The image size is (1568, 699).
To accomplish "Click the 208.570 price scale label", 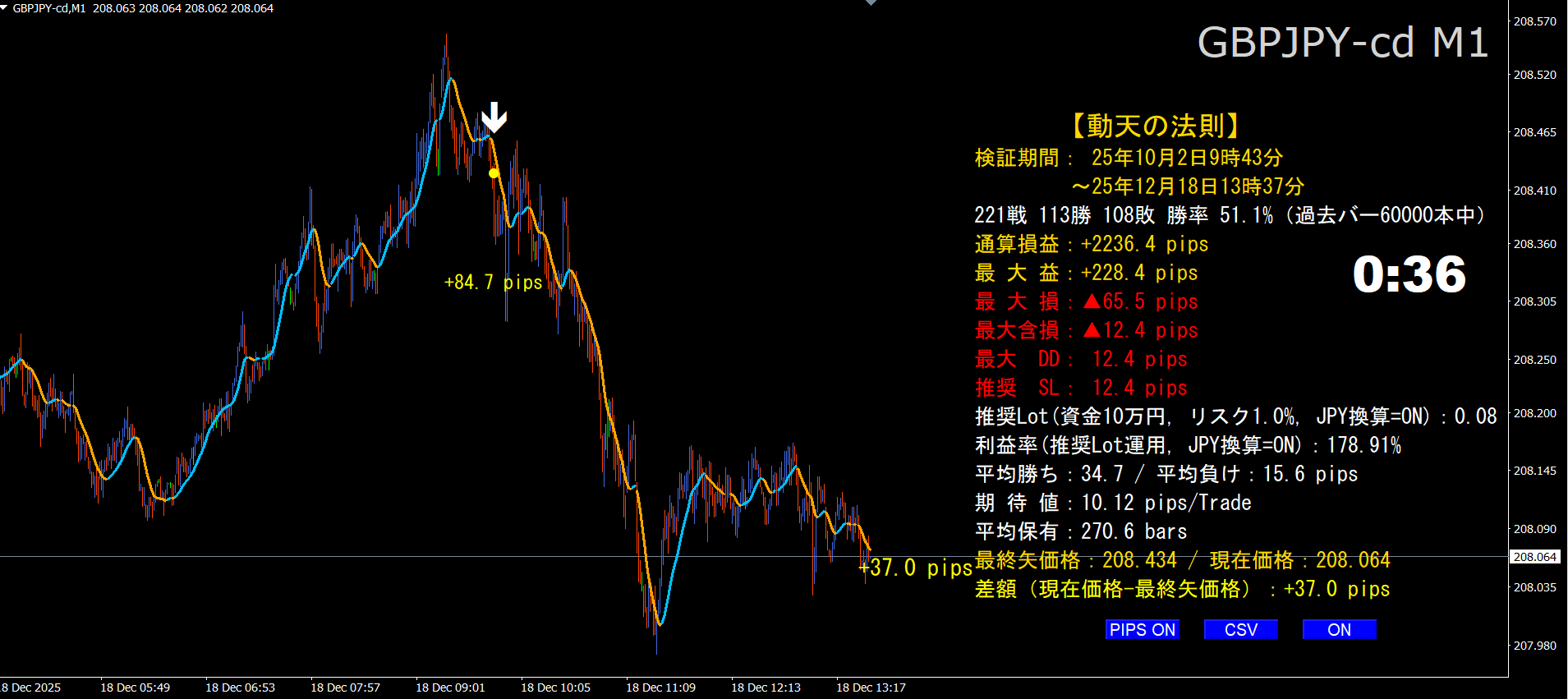I will click(1535, 21).
